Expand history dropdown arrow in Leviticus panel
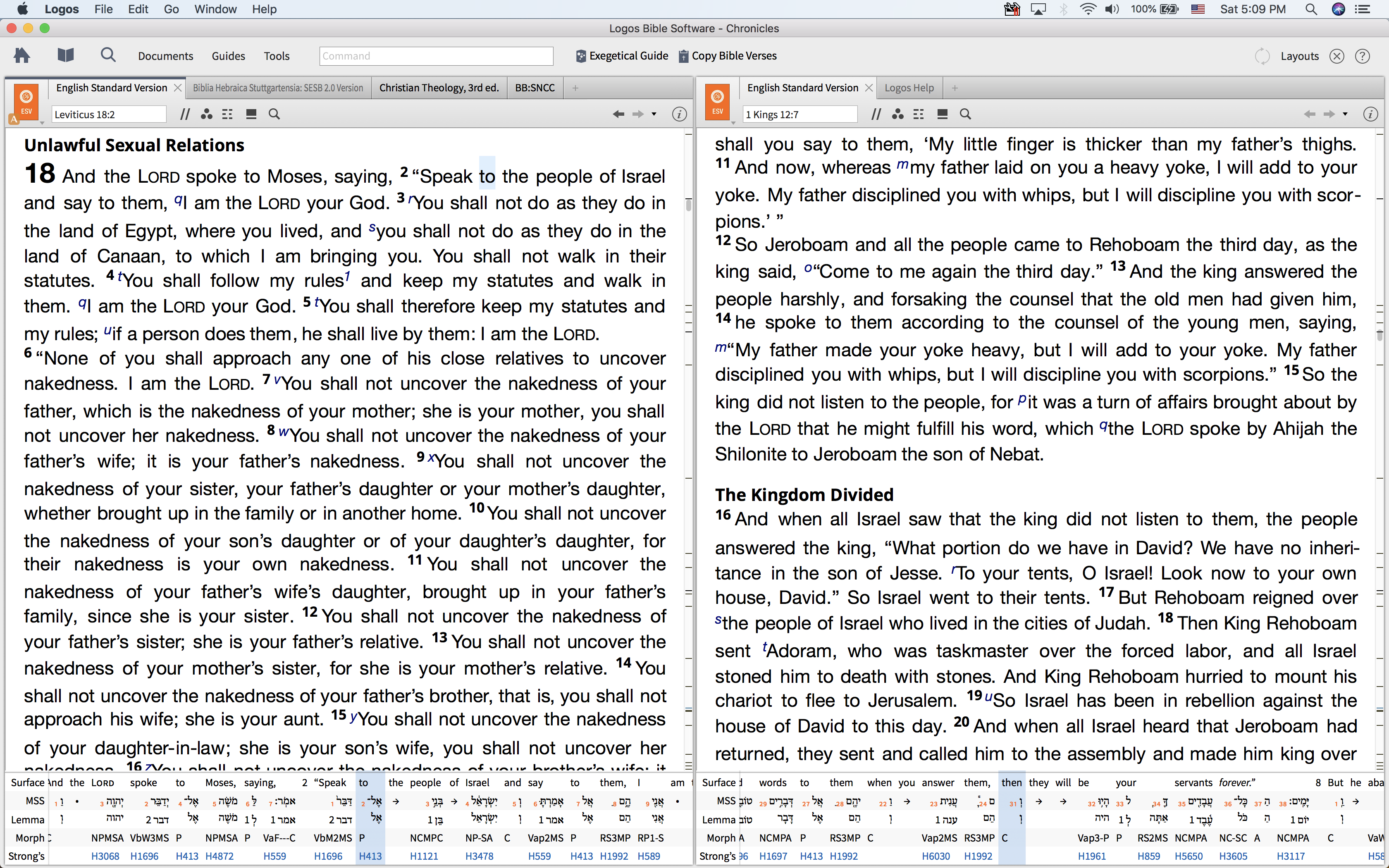This screenshot has width=1389, height=868. [654, 114]
